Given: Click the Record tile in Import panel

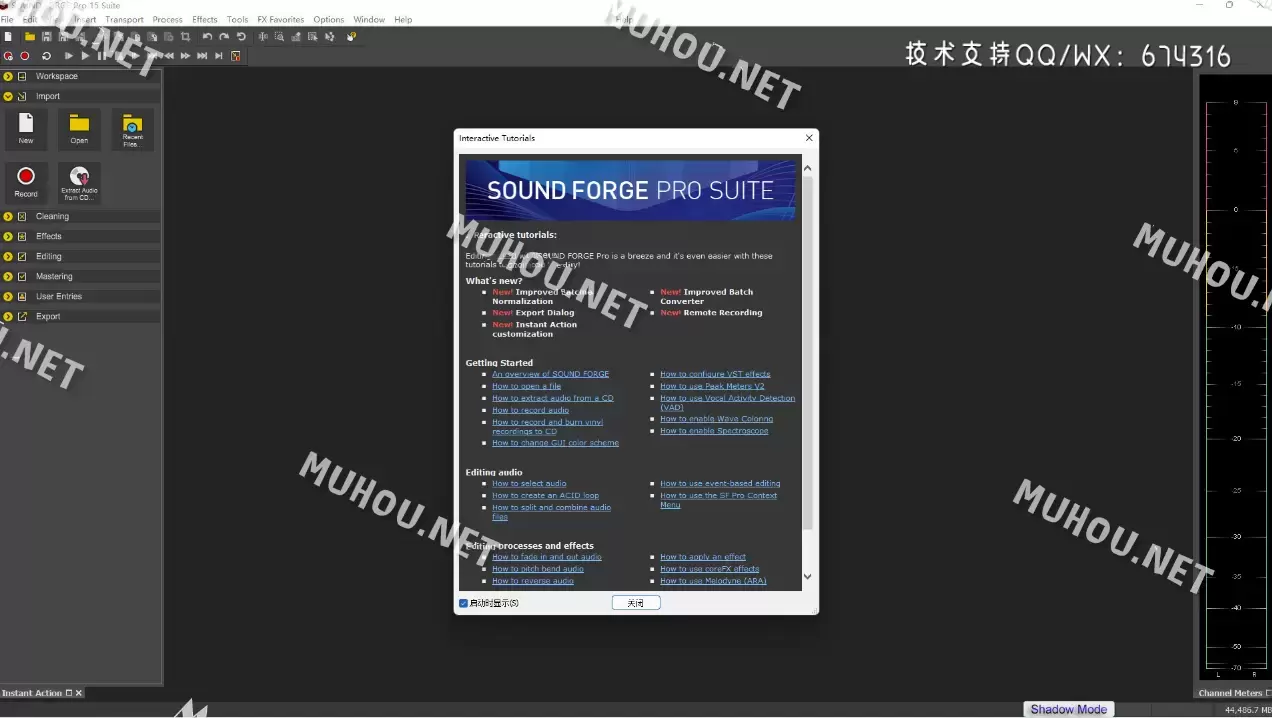Looking at the screenshot, I should tap(26, 183).
